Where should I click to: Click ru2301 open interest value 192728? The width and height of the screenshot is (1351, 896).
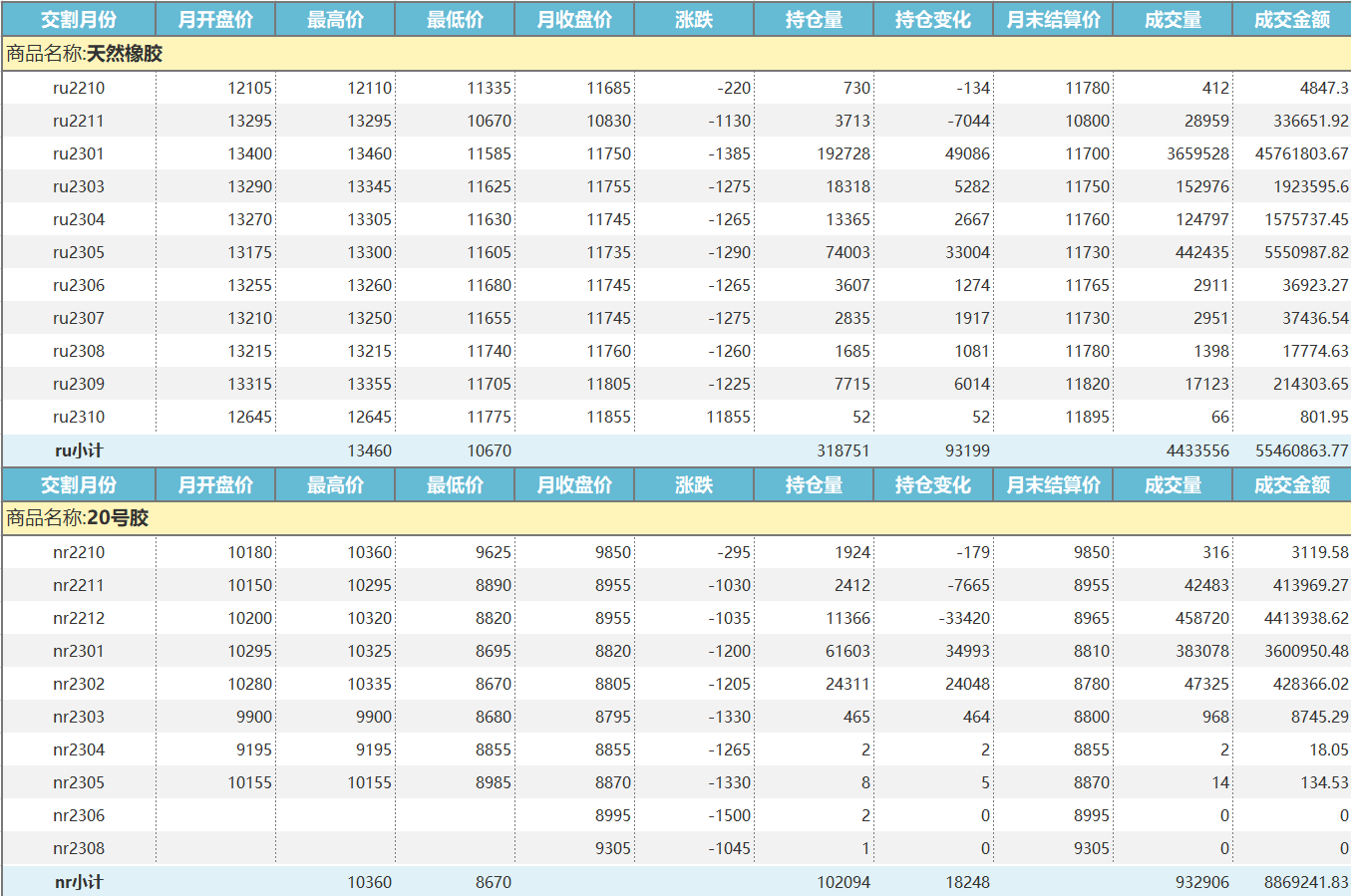[844, 153]
